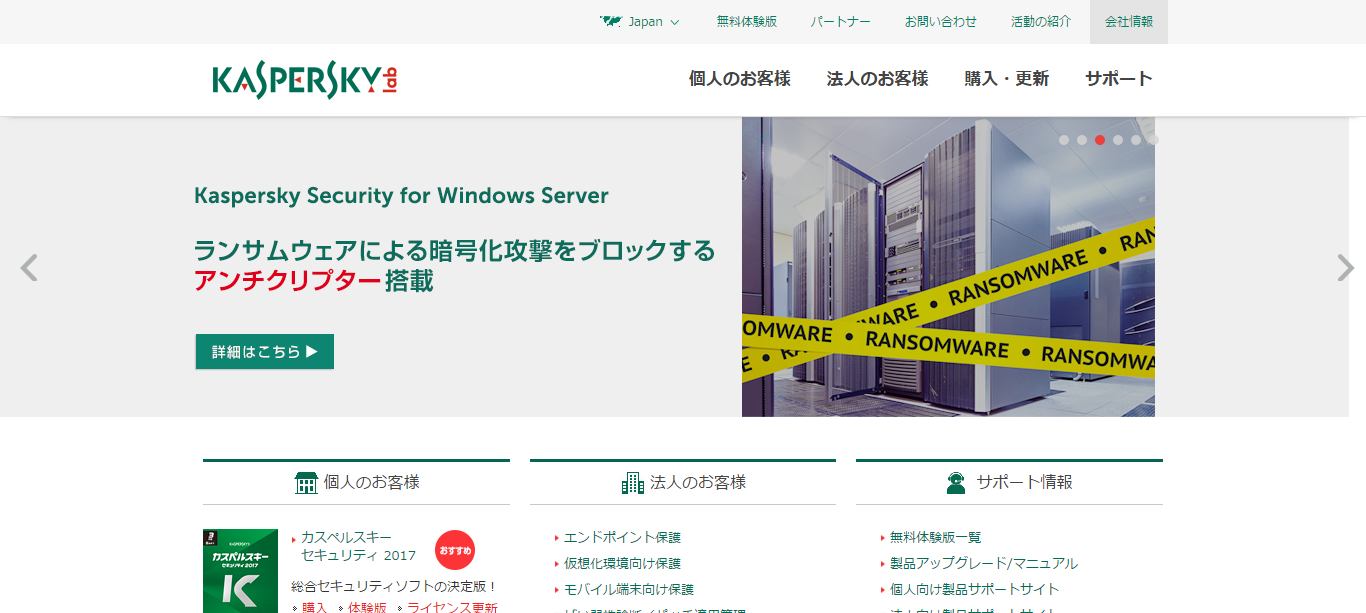Viewport: 1366px width, 613px height.
Task: Follow the 購入 purchase link
Action: tap(314, 607)
